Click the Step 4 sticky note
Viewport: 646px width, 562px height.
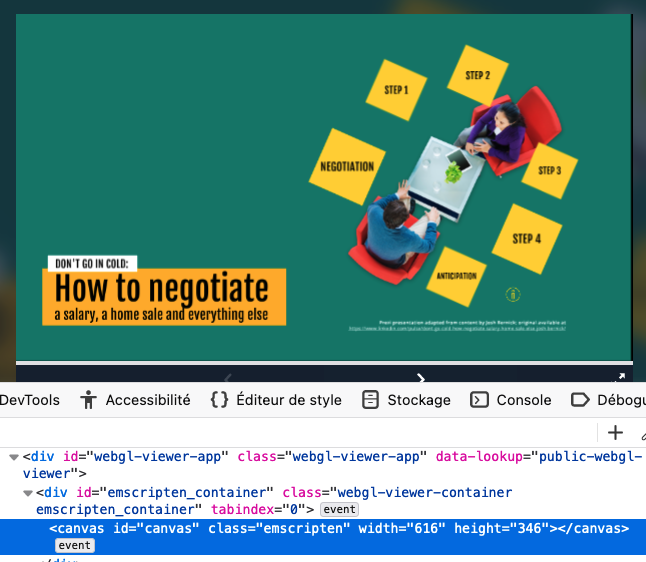(526, 239)
